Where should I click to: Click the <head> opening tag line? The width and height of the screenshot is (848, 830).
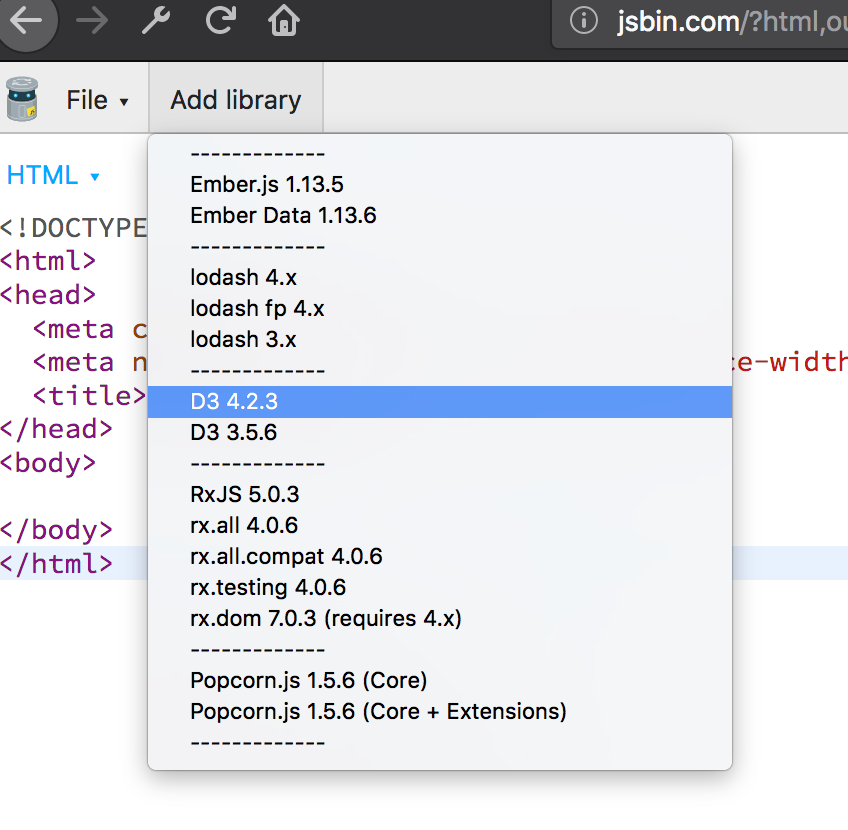(48, 295)
